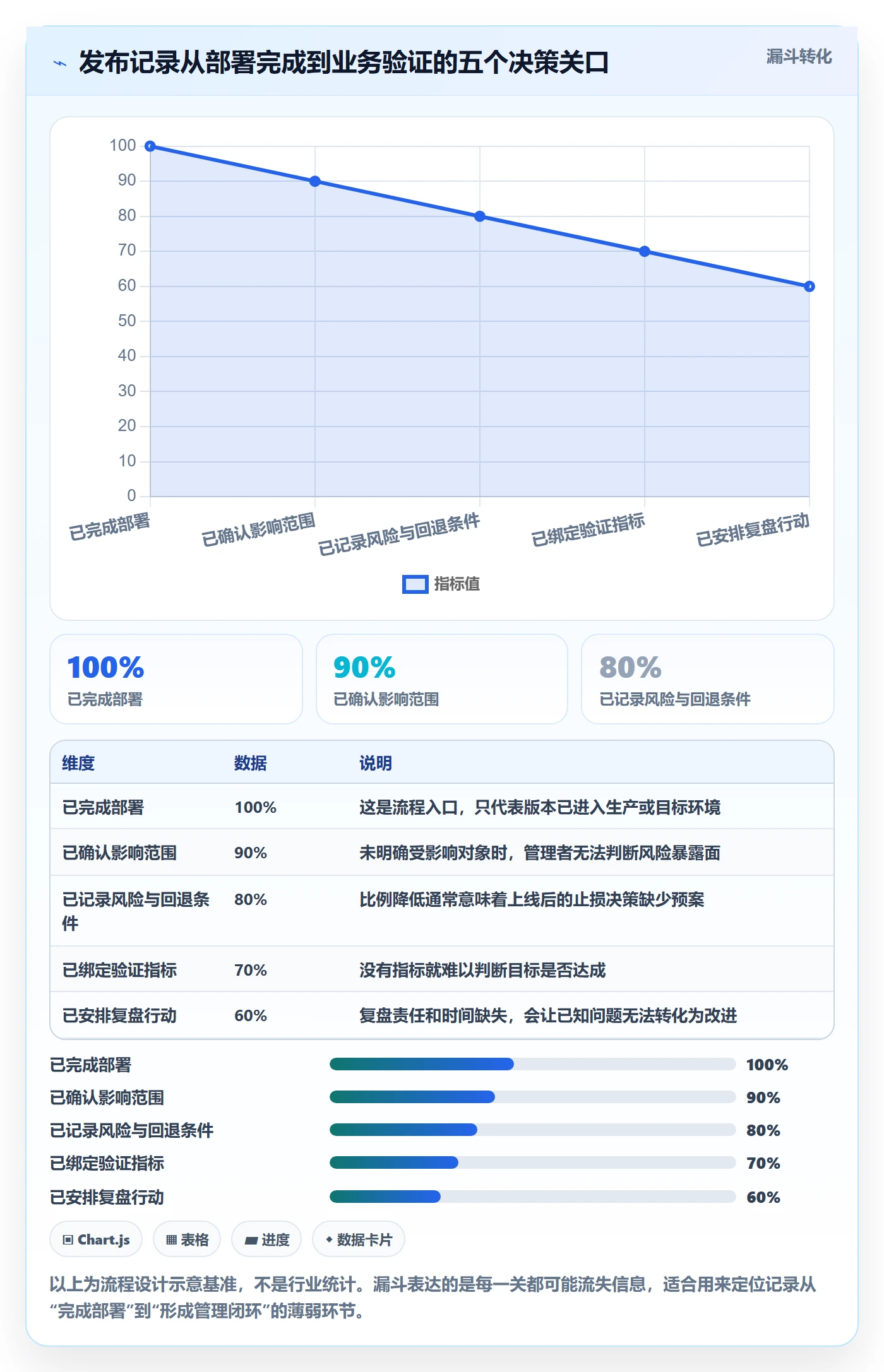
Task: Click the 漏斗转化 label in header
Action: tap(799, 57)
